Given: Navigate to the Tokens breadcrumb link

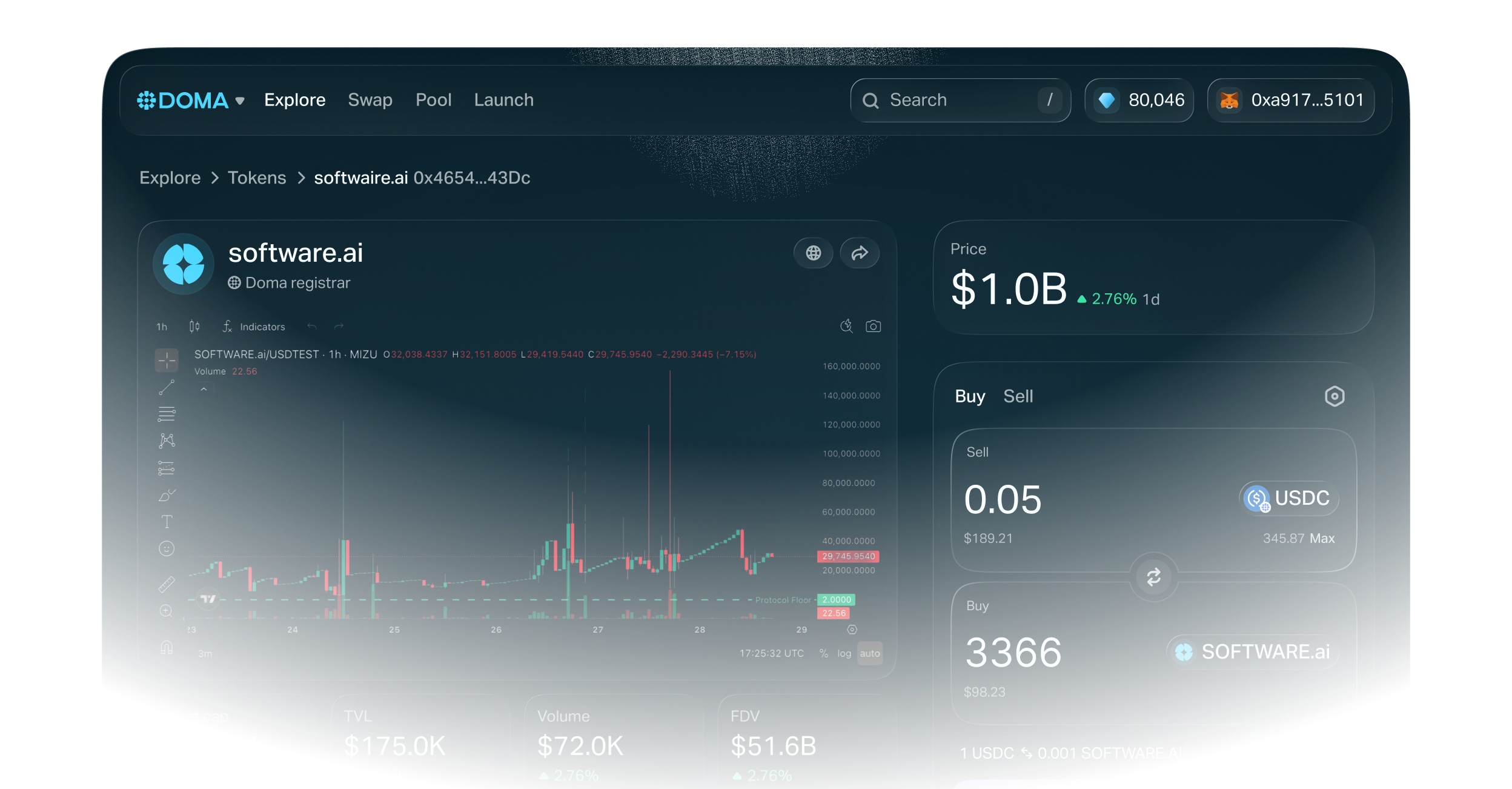Looking at the screenshot, I should 257,178.
